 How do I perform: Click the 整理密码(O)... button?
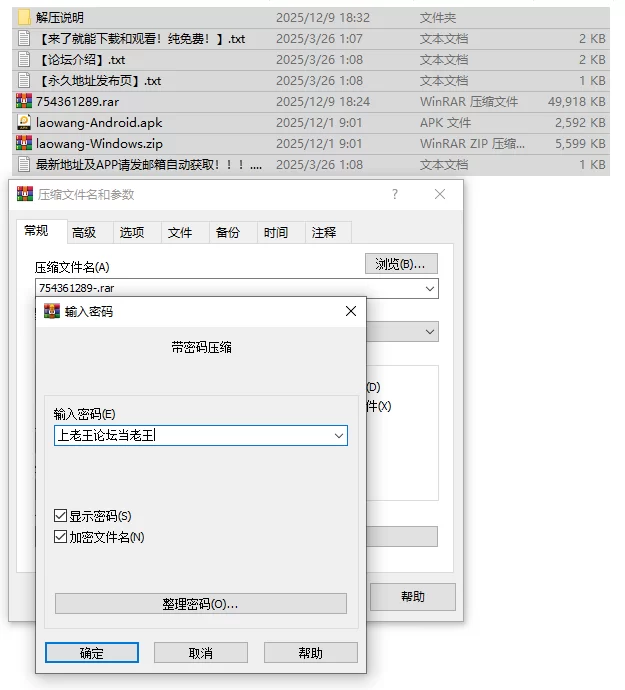click(x=201, y=604)
